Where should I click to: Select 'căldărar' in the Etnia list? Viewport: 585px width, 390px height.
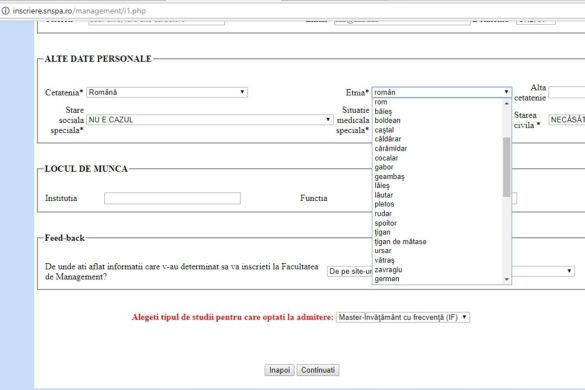tap(438, 139)
